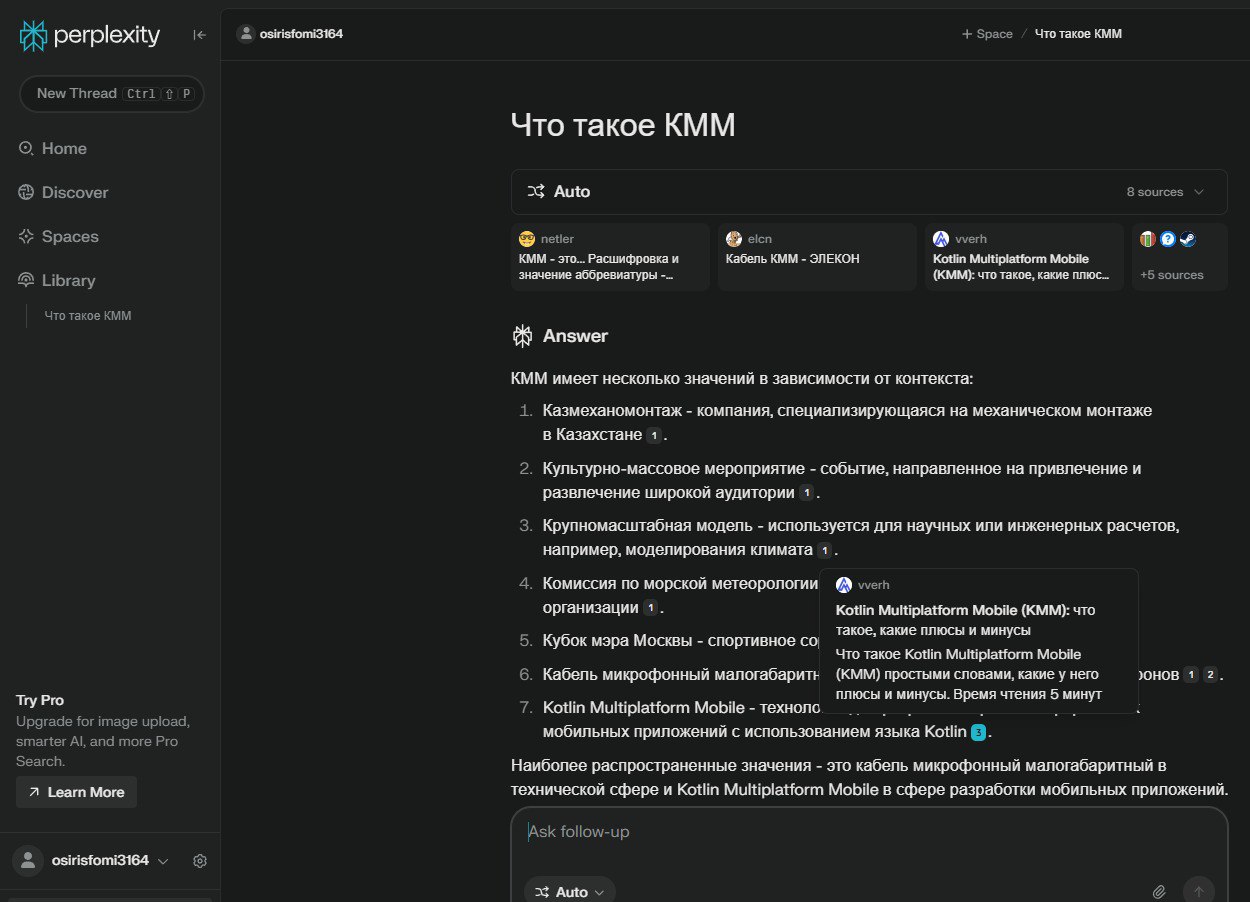Viewport: 1250px width, 902px height.
Task: Click the Learn More button under Try Pro
Action: tap(76, 792)
